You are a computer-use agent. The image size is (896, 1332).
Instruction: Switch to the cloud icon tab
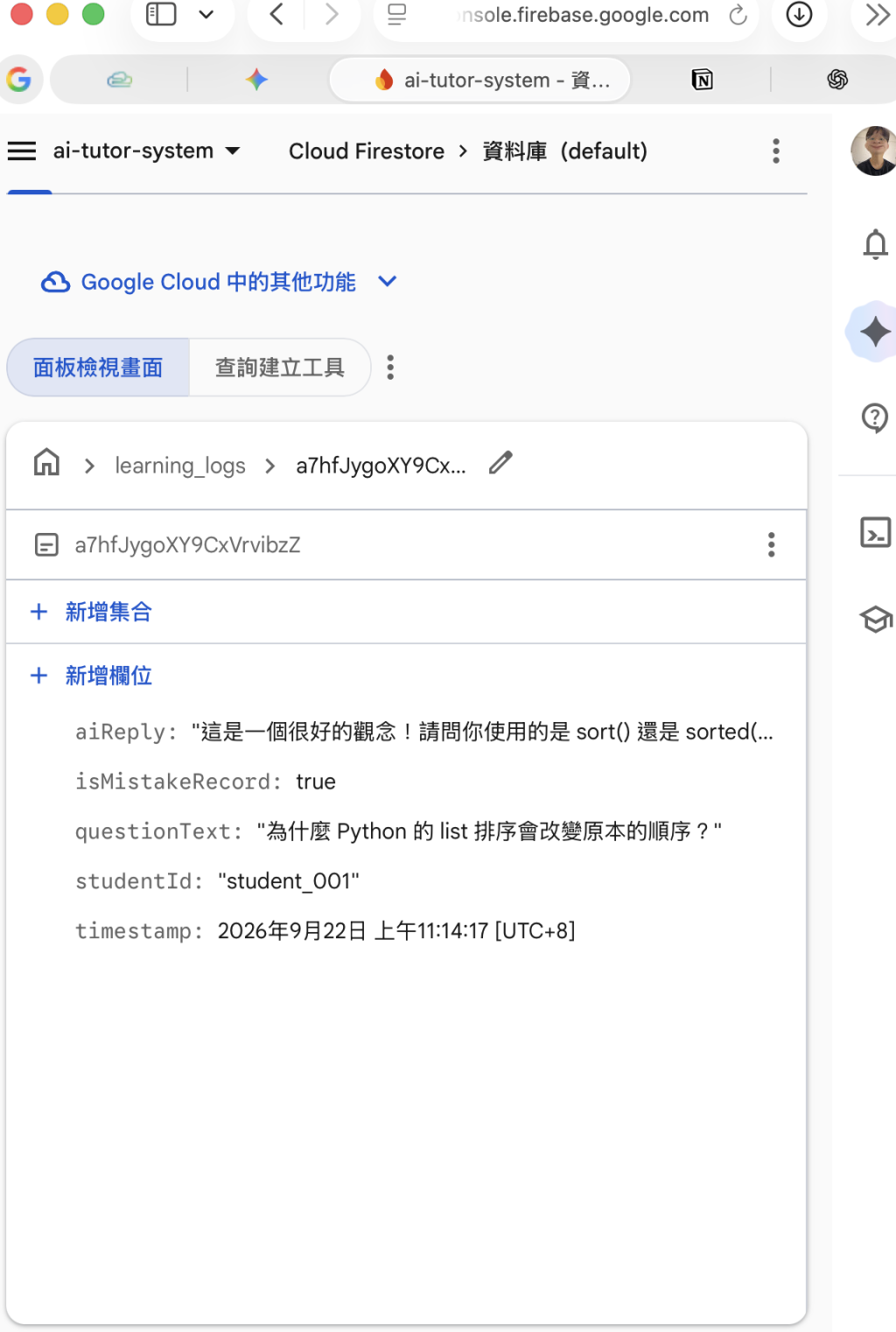(x=120, y=80)
